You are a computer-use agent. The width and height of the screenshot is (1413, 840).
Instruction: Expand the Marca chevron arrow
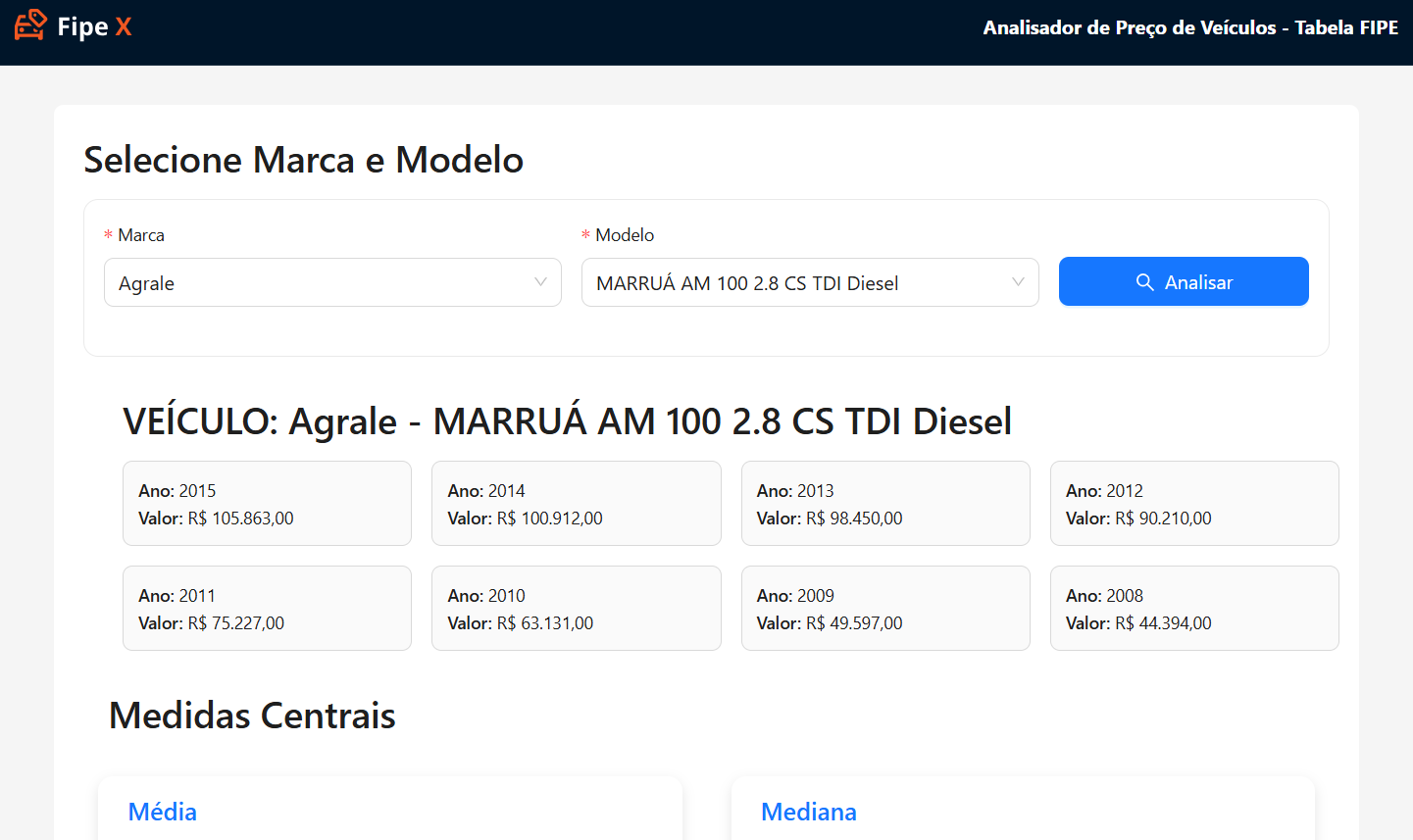(540, 282)
